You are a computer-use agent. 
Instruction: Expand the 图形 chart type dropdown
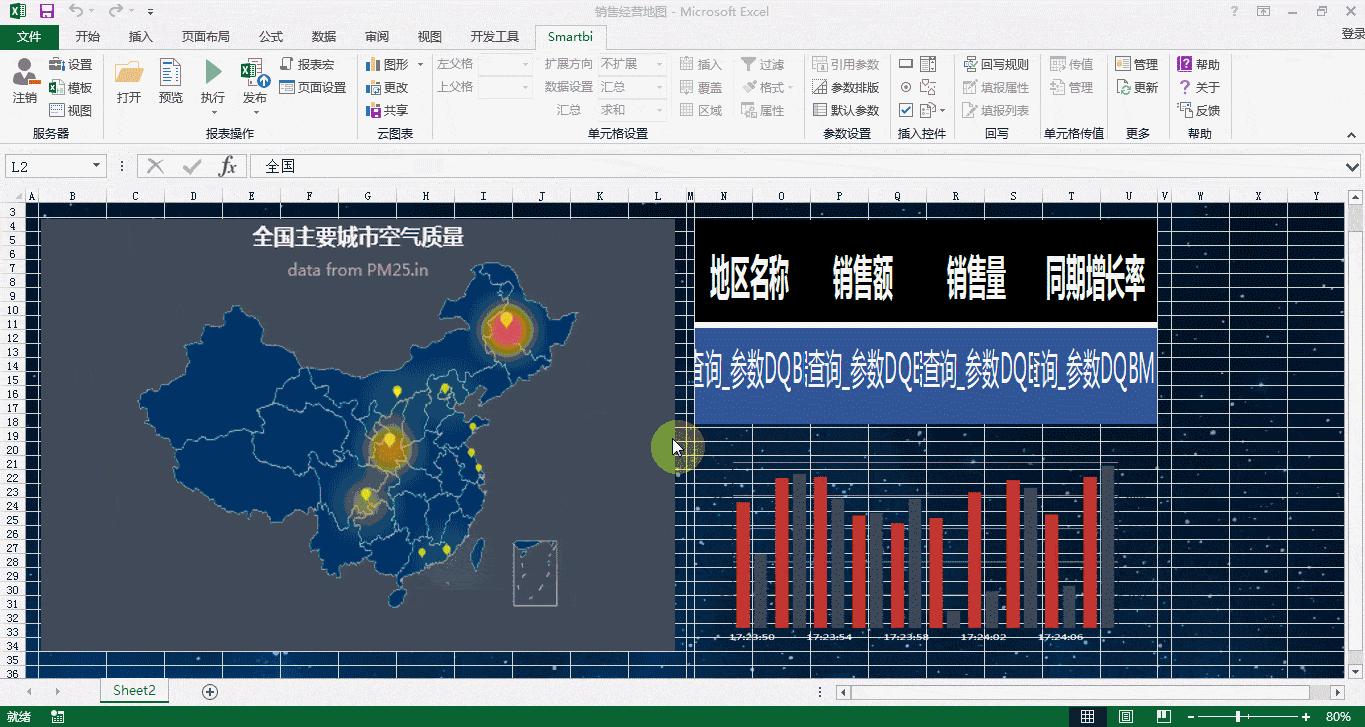[x=419, y=64]
